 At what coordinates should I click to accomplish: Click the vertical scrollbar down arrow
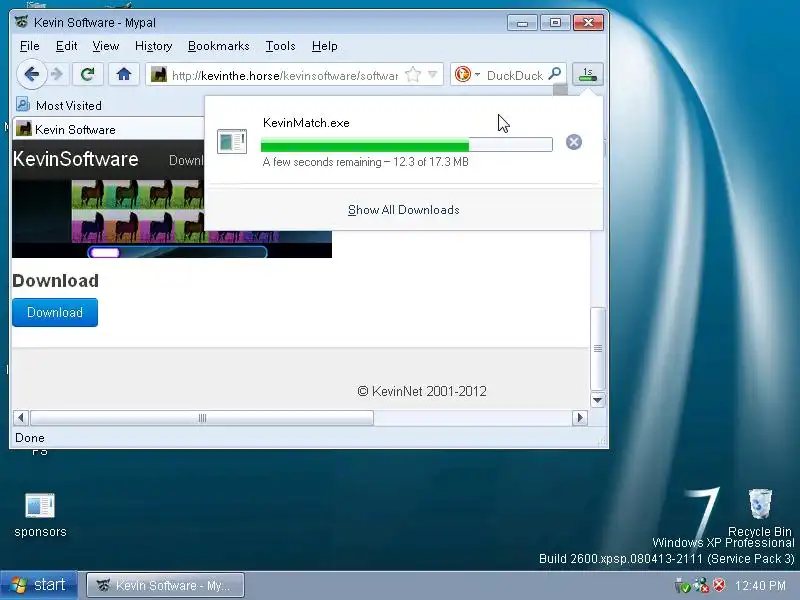pyautogui.click(x=597, y=399)
